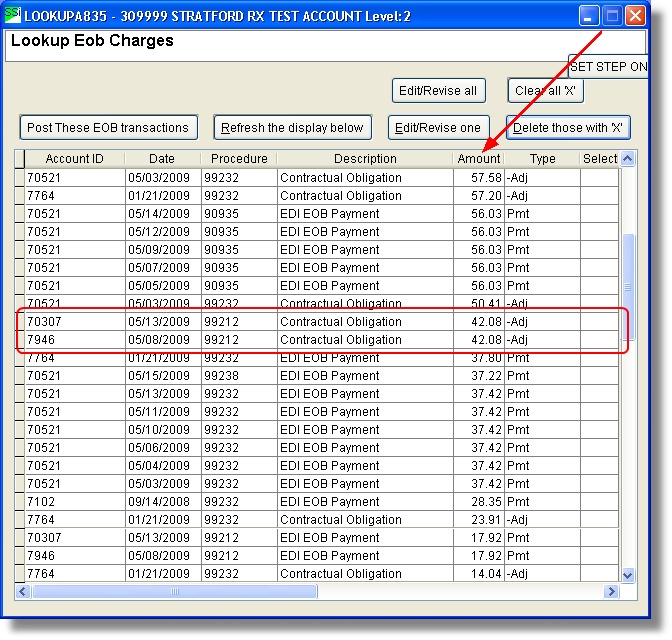Click date 05/12/2009

(159, 231)
